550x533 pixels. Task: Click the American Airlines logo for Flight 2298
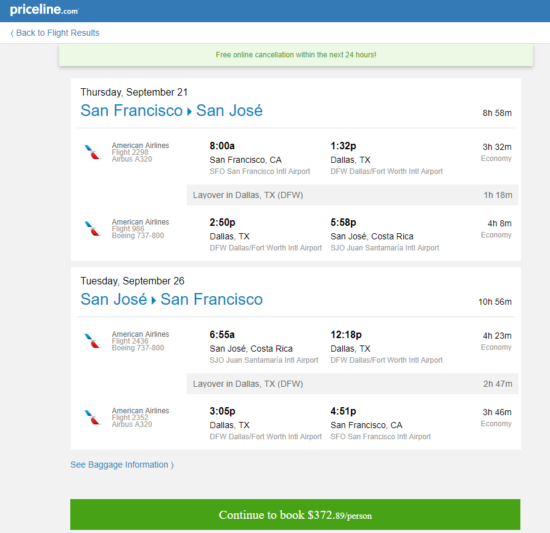point(93,152)
